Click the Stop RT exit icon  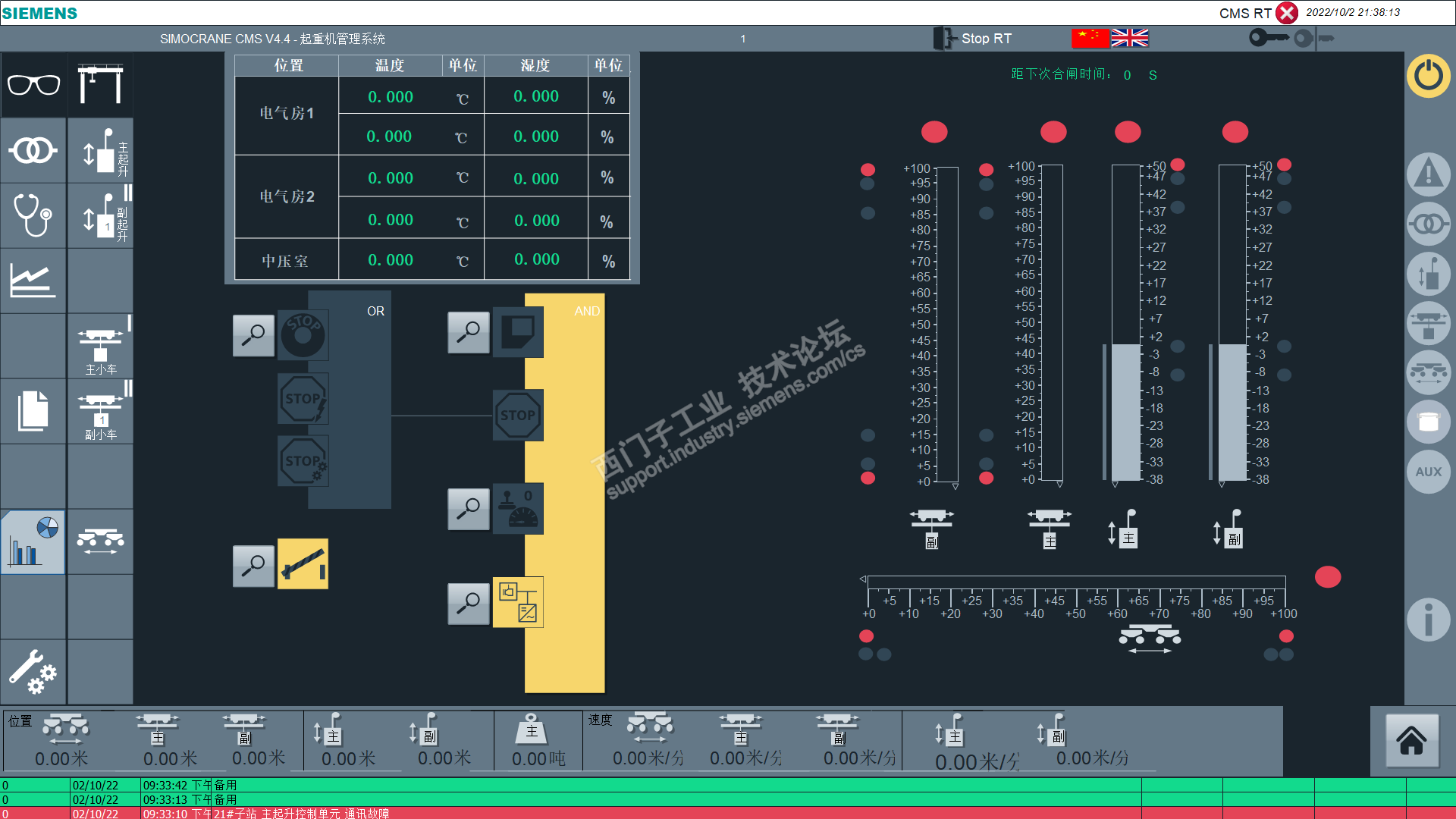pyautogui.click(x=945, y=38)
